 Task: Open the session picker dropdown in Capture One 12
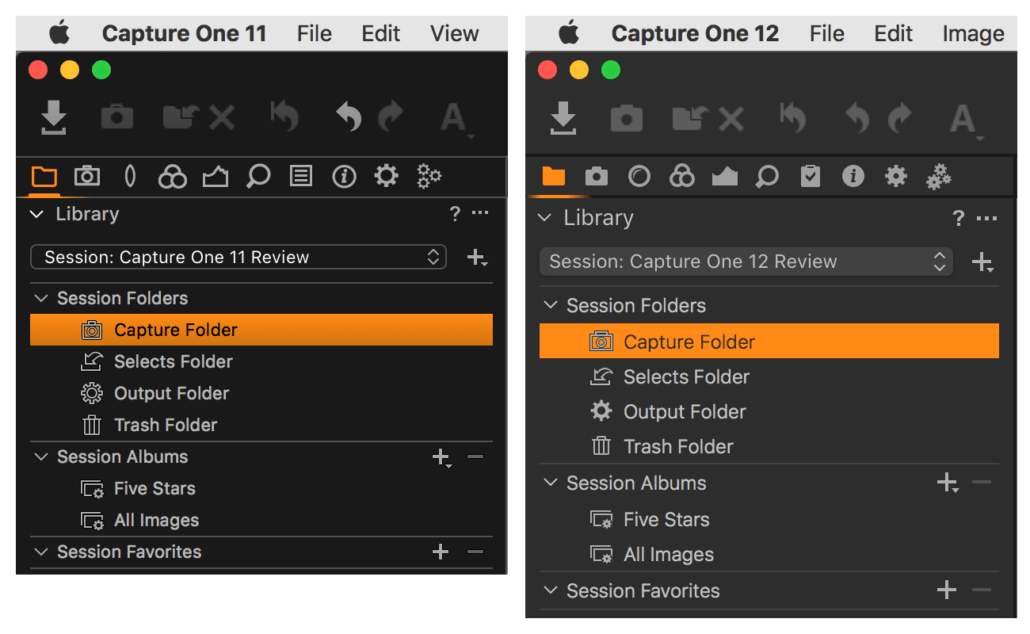(x=745, y=261)
